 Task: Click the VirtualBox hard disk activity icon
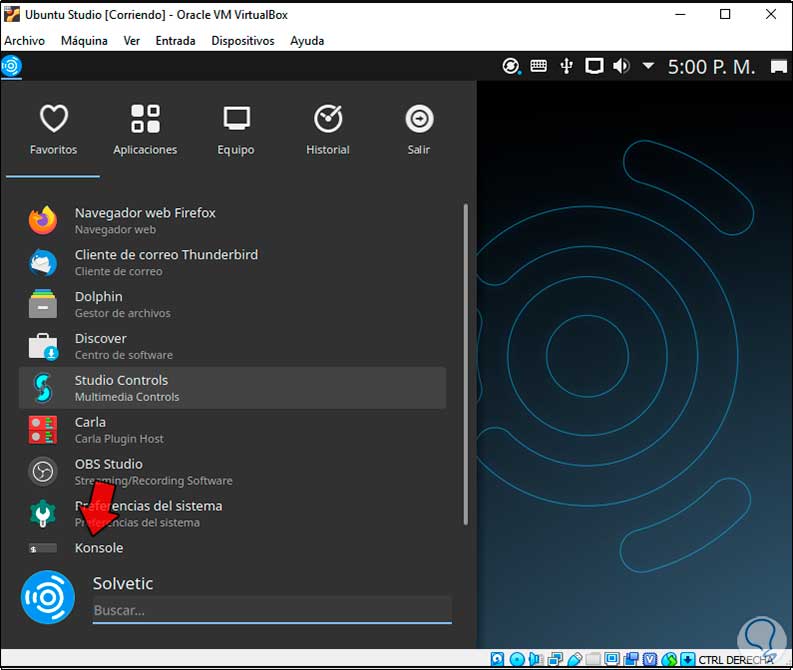click(x=497, y=659)
